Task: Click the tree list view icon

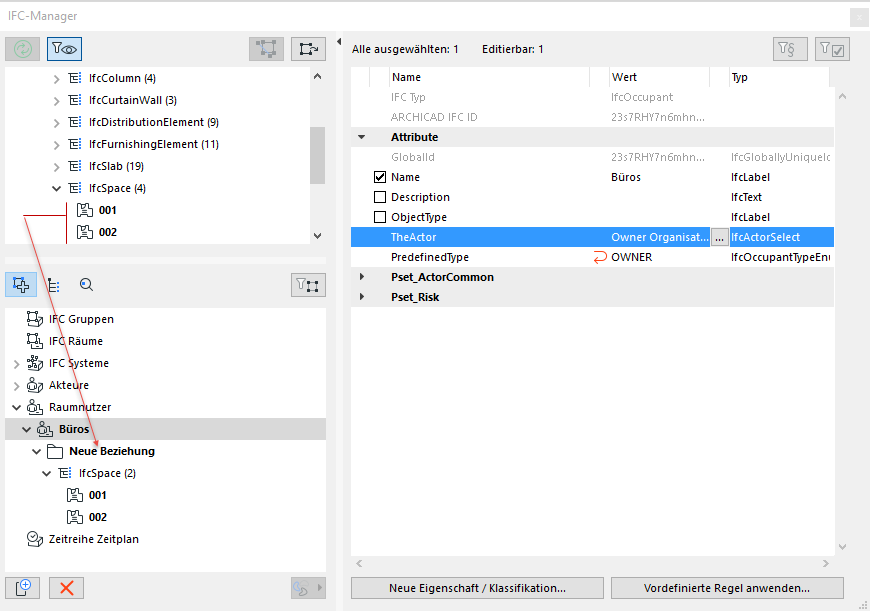Action: point(54,285)
